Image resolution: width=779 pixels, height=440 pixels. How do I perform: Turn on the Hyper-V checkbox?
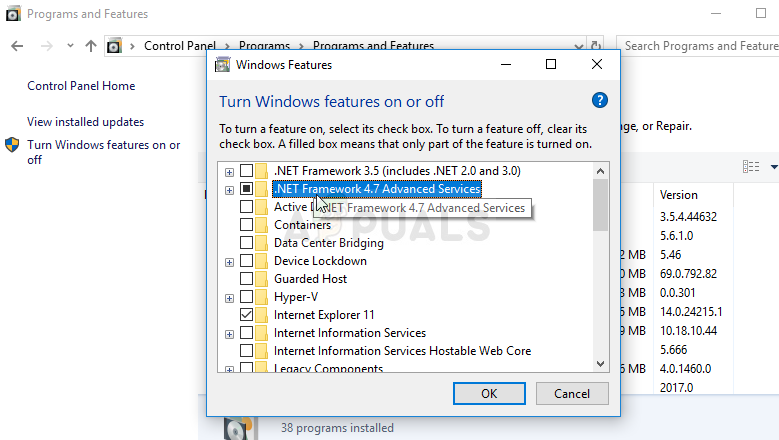coord(246,297)
